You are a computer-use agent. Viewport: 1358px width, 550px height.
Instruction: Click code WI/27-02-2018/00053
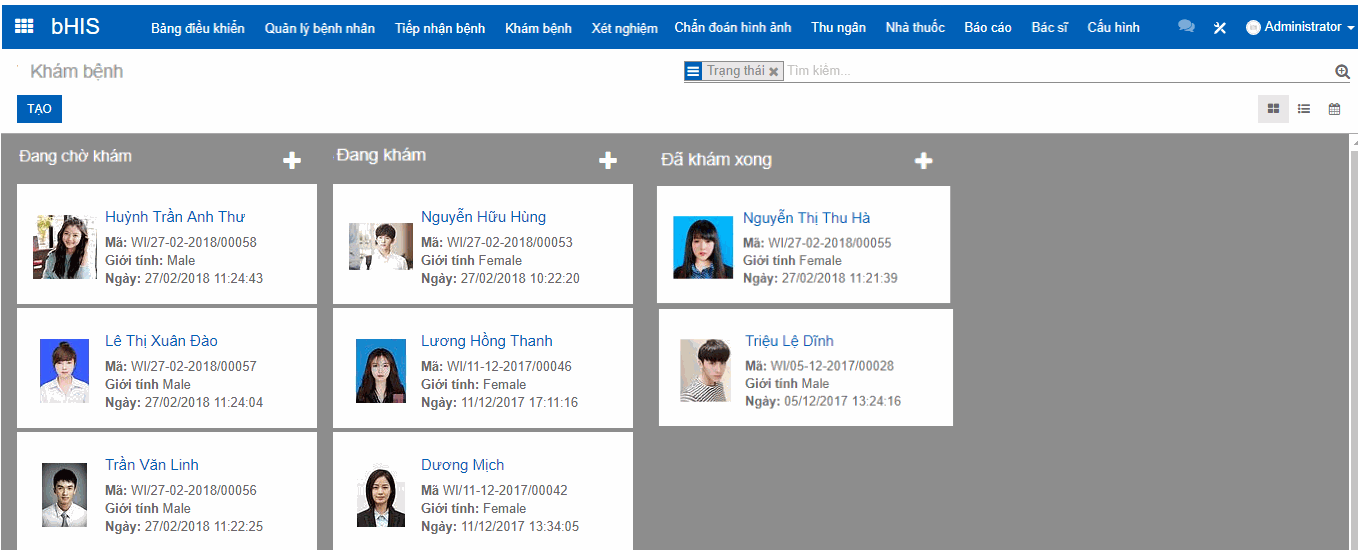click(510, 243)
